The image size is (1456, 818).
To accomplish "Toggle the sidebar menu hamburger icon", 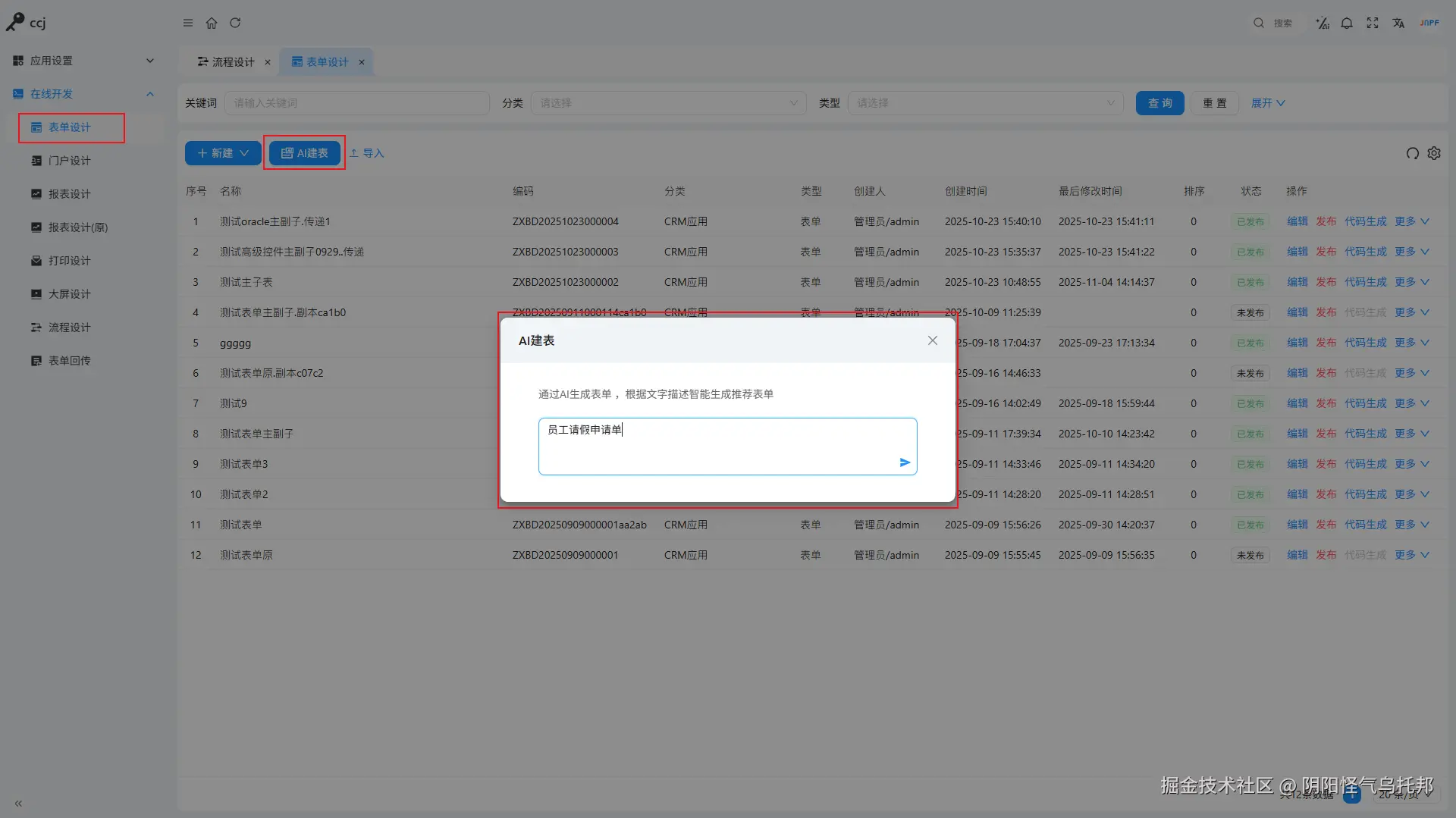I will point(188,23).
